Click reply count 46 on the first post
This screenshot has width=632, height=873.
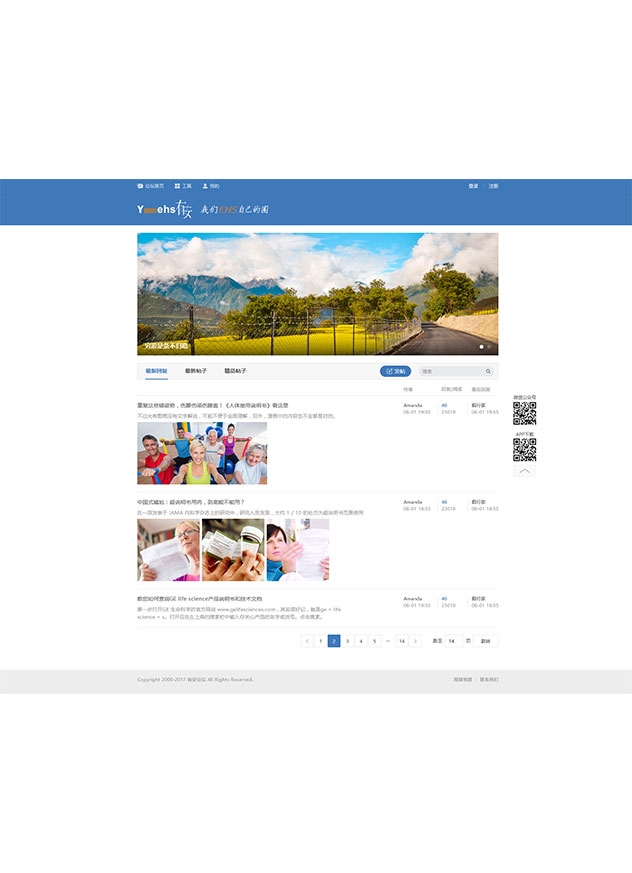coord(444,405)
